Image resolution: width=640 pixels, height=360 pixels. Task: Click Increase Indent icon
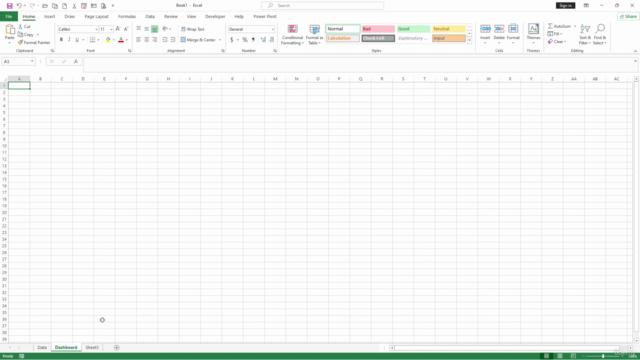click(173, 40)
